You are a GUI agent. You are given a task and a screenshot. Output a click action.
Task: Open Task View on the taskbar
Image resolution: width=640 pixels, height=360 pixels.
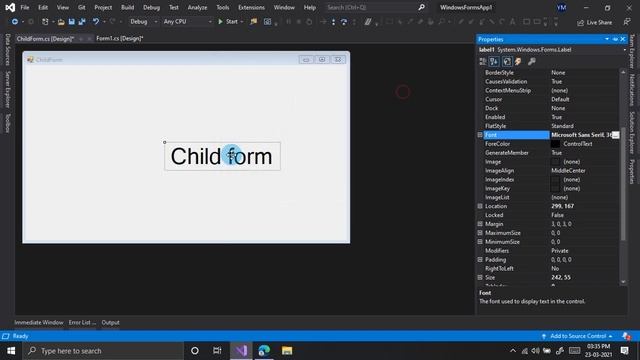pyautogui.click(x=217, y=351)
